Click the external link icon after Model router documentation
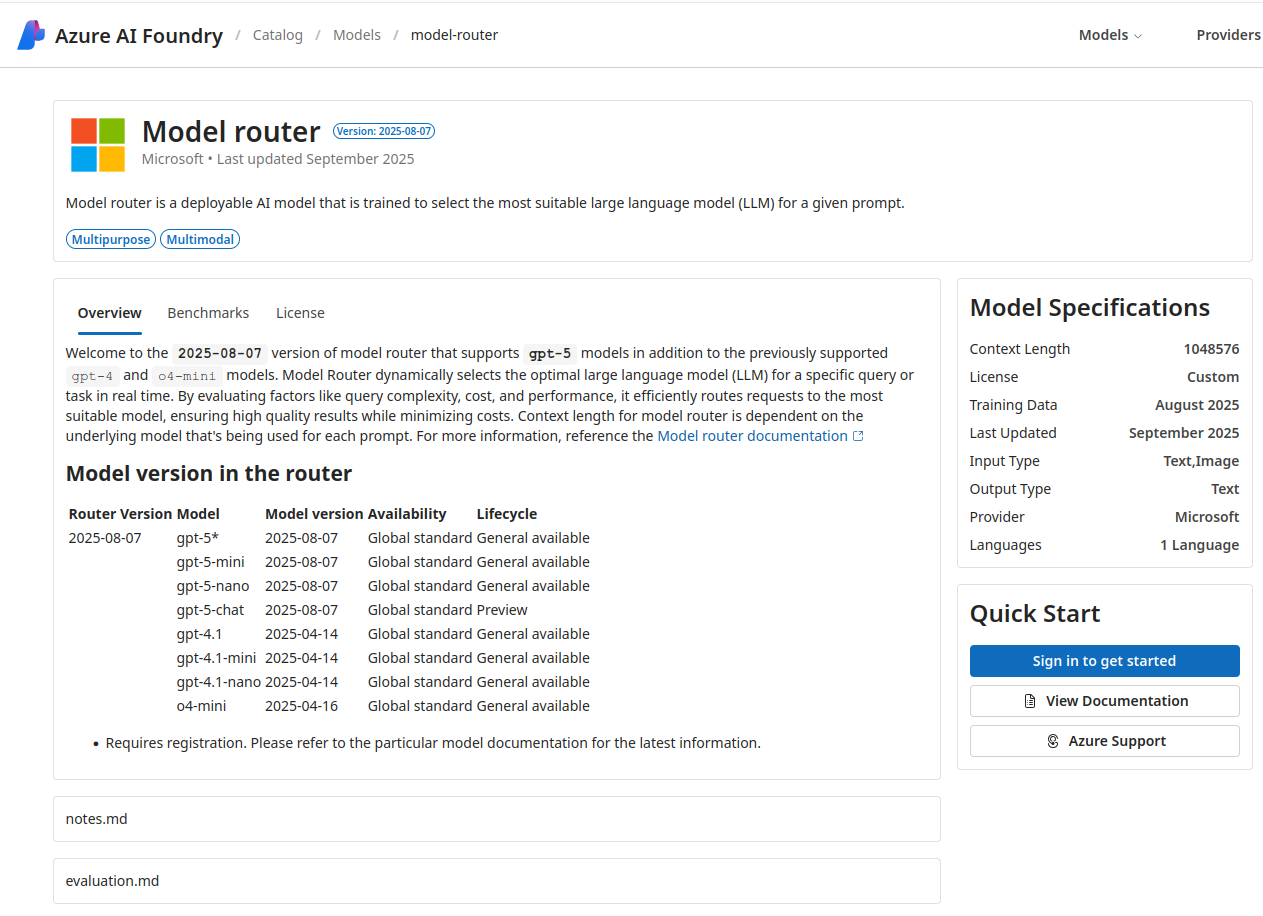The width and height of the screenshot is (1263, 916). [858, 436]
